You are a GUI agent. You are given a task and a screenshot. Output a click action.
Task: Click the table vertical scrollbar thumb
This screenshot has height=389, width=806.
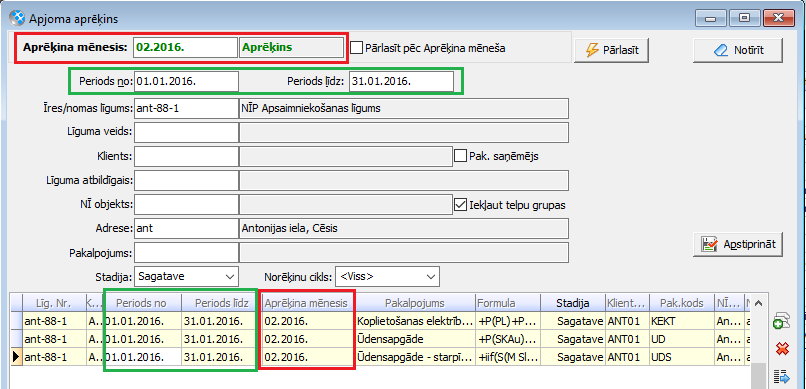pyautogui.click(x=758, y=375)
